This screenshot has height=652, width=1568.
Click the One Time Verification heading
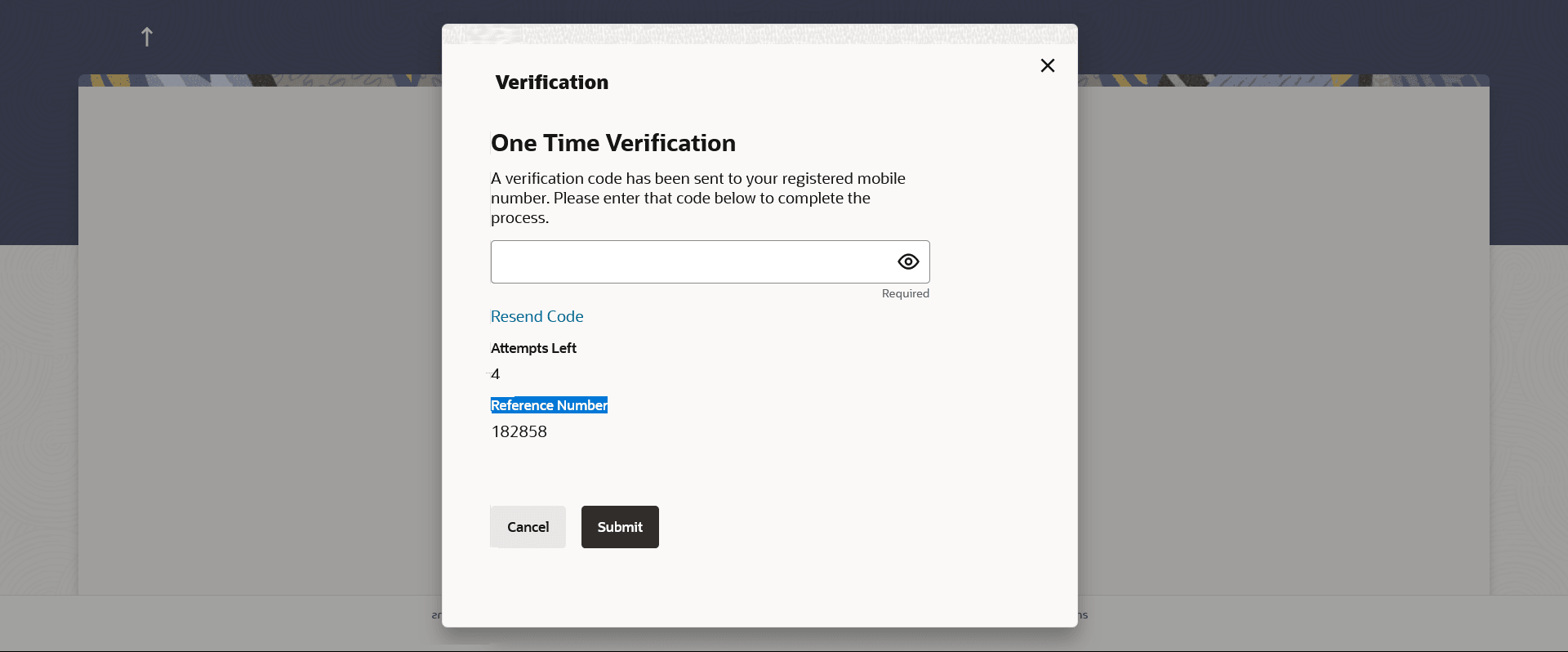coord(613,143)
